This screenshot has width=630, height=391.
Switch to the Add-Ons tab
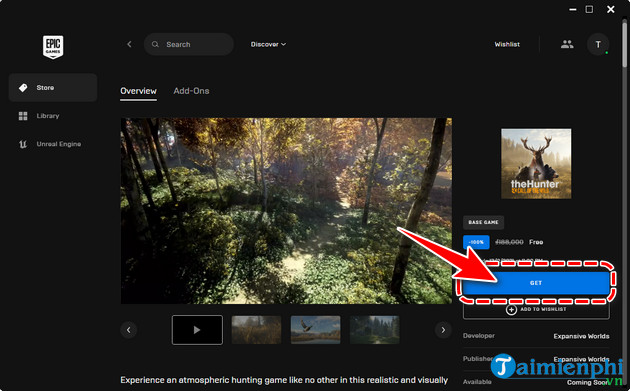(191, 91)
